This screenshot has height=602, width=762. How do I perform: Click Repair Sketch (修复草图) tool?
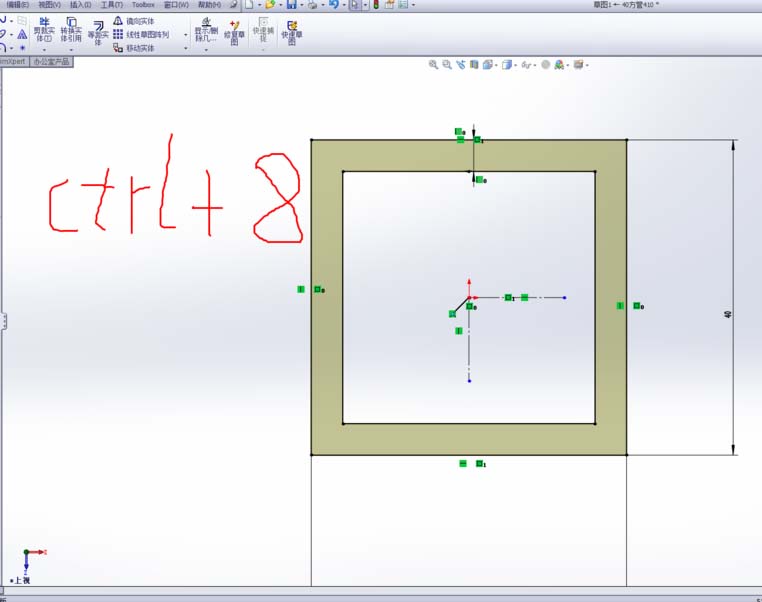(234, 33)
